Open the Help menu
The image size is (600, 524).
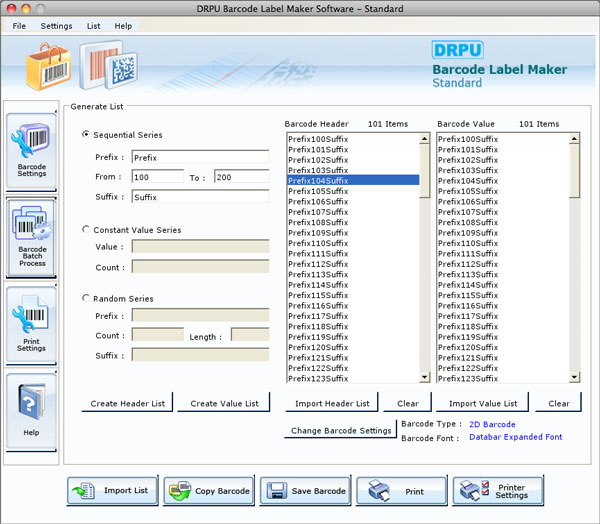123,26
